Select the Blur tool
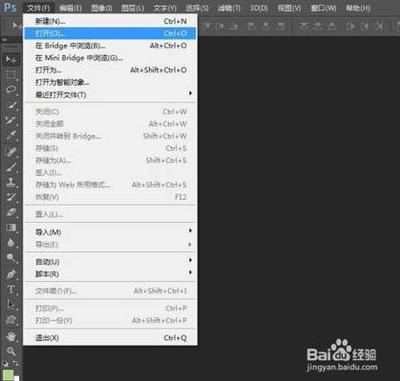 pyautogui.click(x=11, y=242)
